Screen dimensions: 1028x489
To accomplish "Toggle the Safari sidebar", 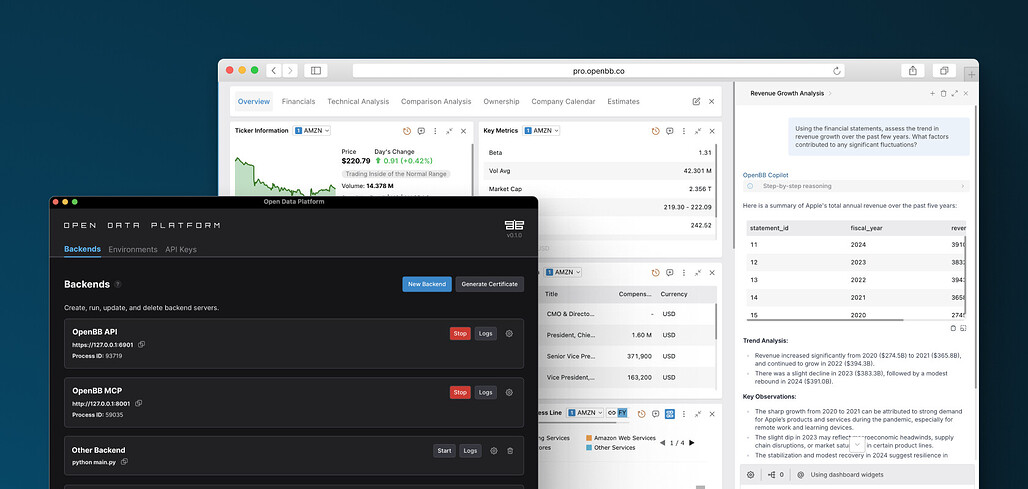I will (x=316, y=71).
